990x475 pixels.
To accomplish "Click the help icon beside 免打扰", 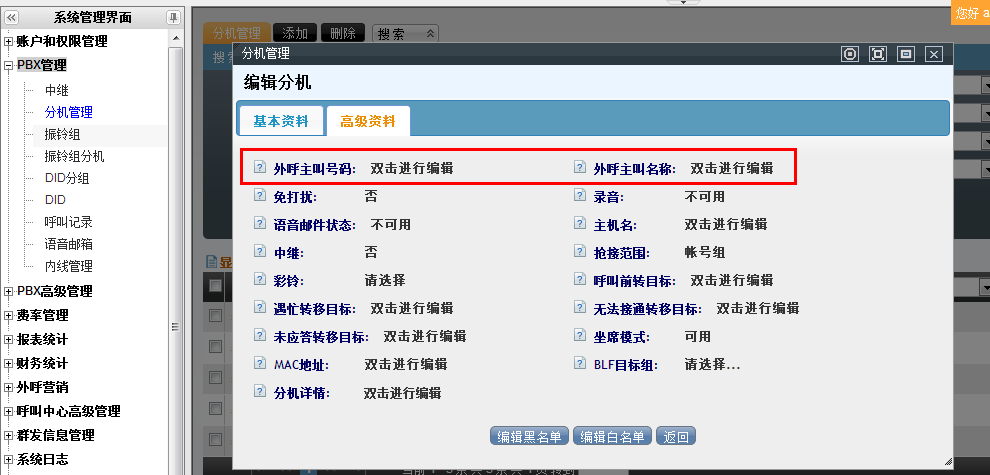I will point(260,196).
